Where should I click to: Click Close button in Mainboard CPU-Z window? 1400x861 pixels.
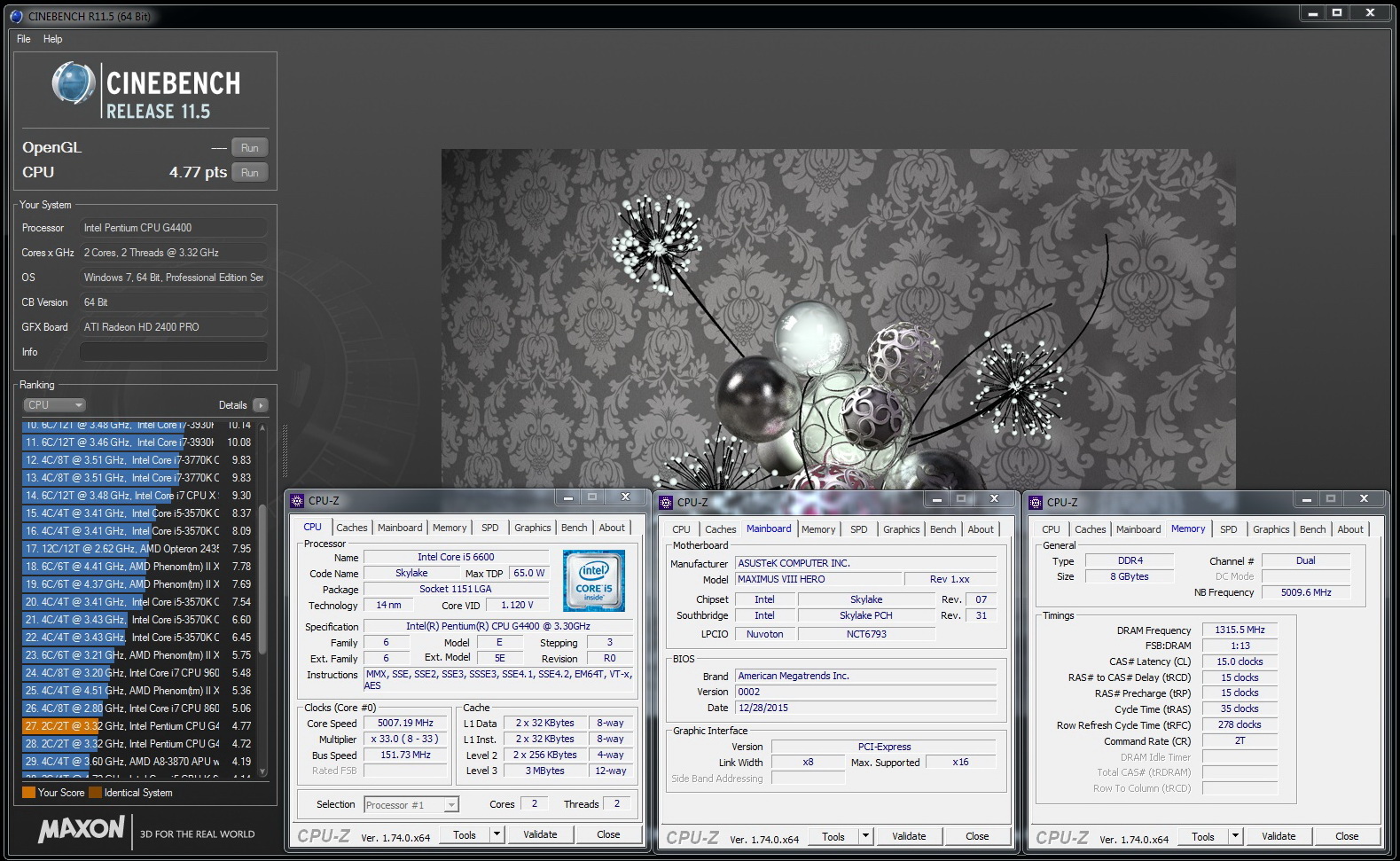pyautogui.click(x=977, y=836)
